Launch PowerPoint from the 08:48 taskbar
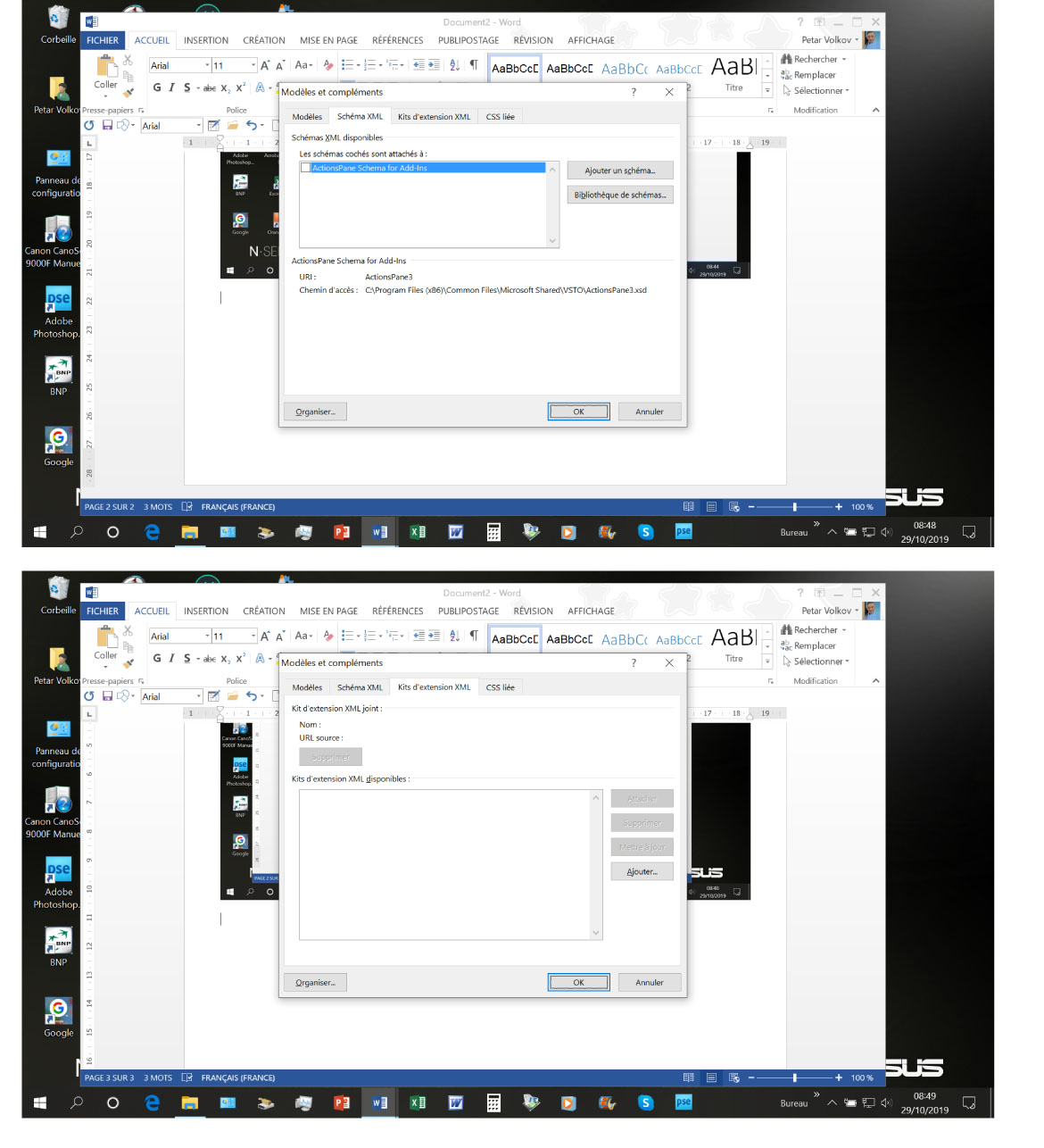This screenshot has height=1148, width=1044. [x=342, y=532]
